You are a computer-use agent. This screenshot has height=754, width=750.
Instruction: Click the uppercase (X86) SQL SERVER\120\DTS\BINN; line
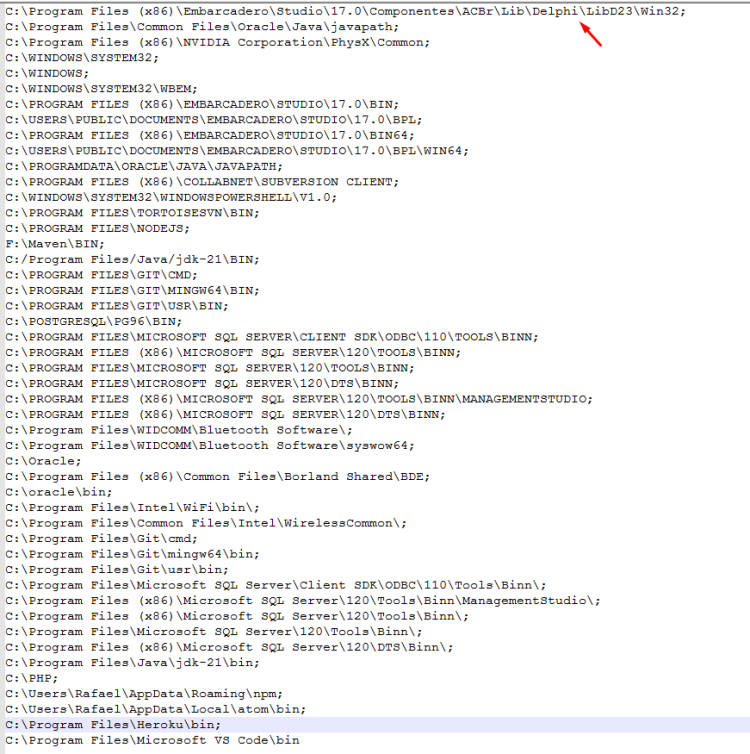[x=225, y=415]
